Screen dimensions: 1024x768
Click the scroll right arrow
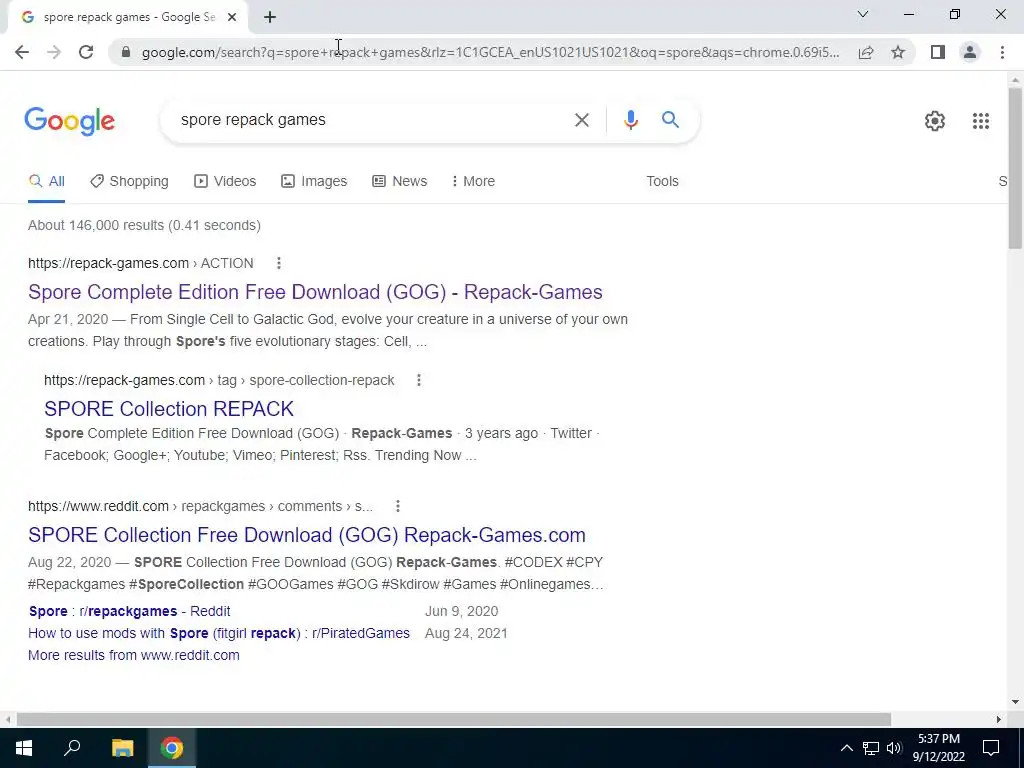click(999, 719)
